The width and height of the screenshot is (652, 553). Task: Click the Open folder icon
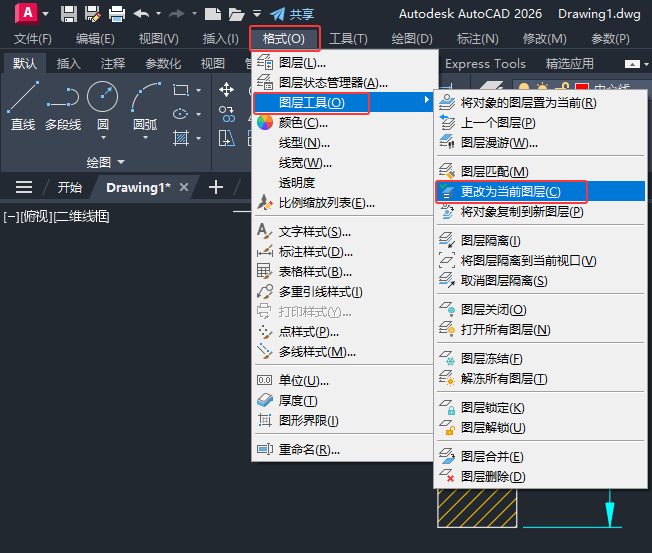pos(236,14)
